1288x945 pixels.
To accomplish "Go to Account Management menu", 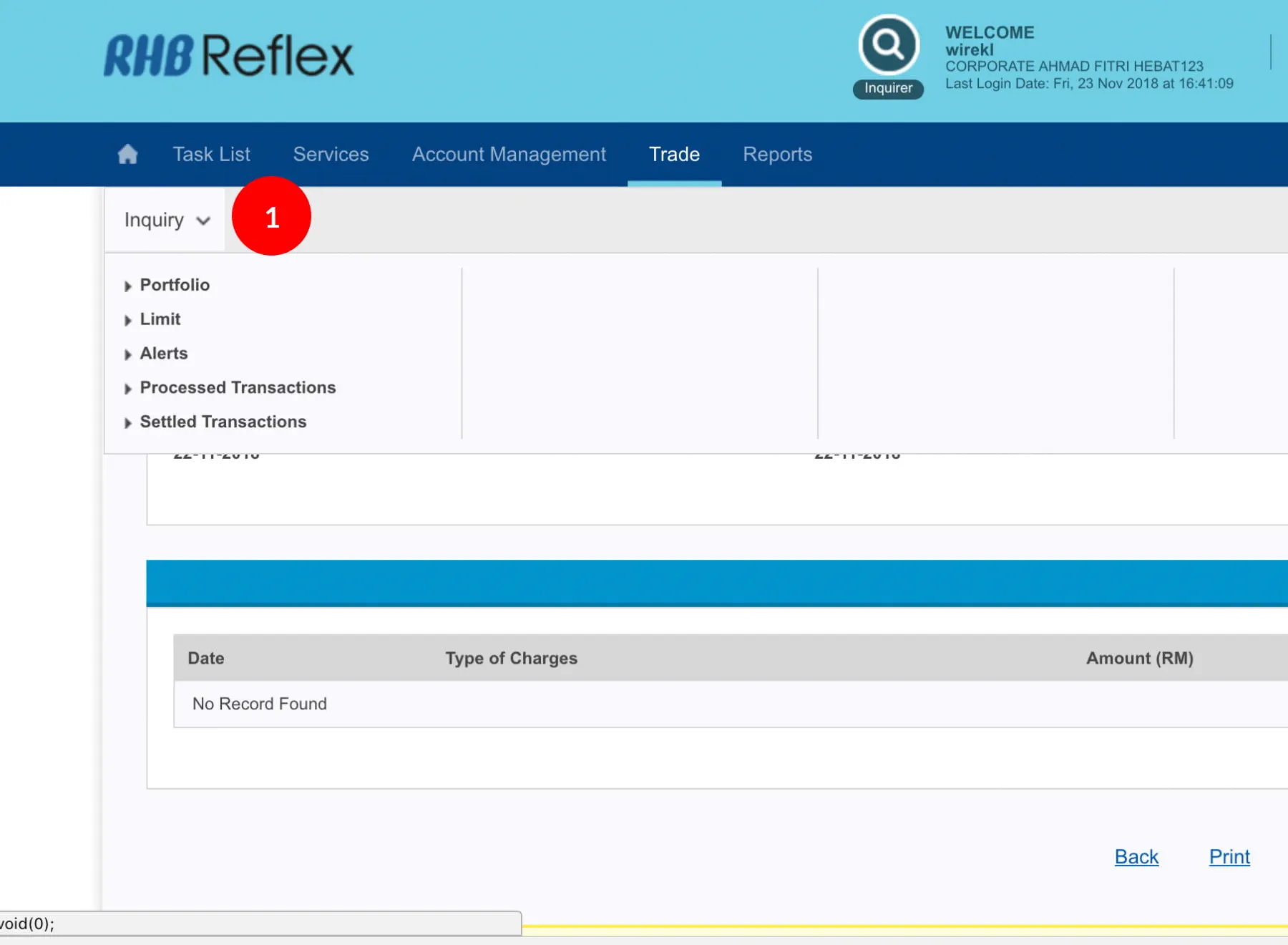I will [509, 154].
